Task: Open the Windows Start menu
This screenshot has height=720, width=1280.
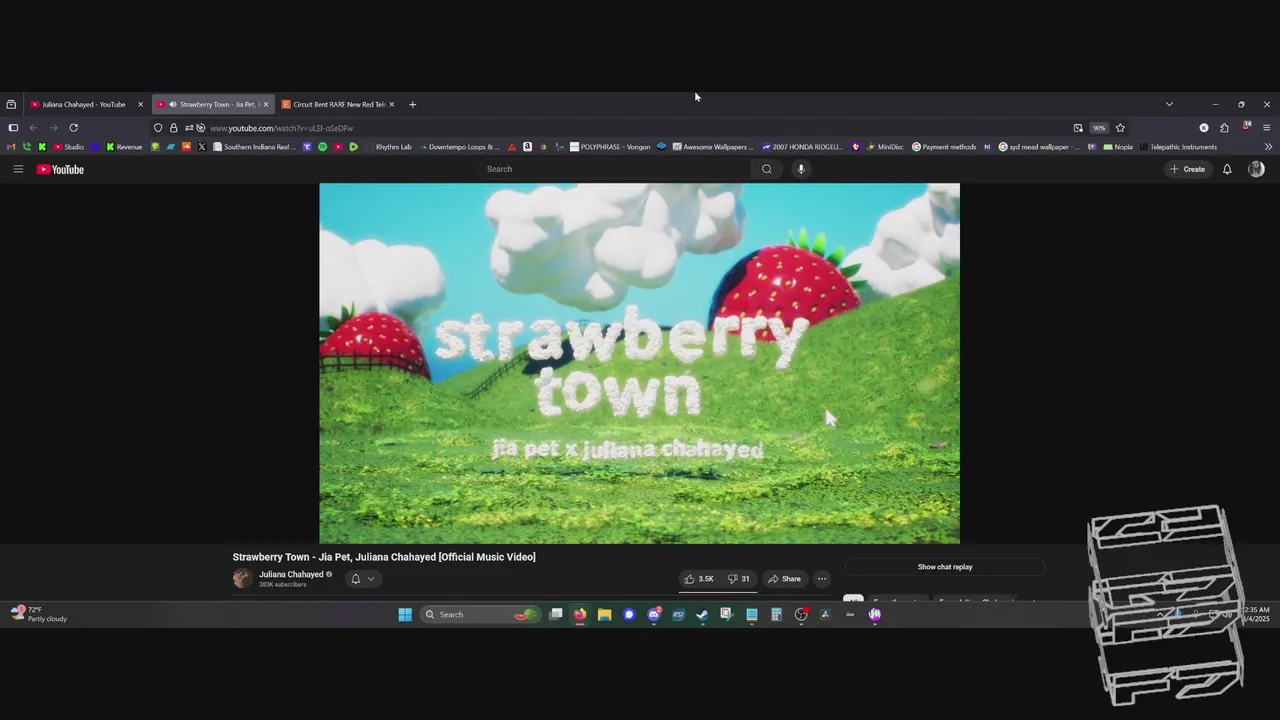Action: coord(405,614)
